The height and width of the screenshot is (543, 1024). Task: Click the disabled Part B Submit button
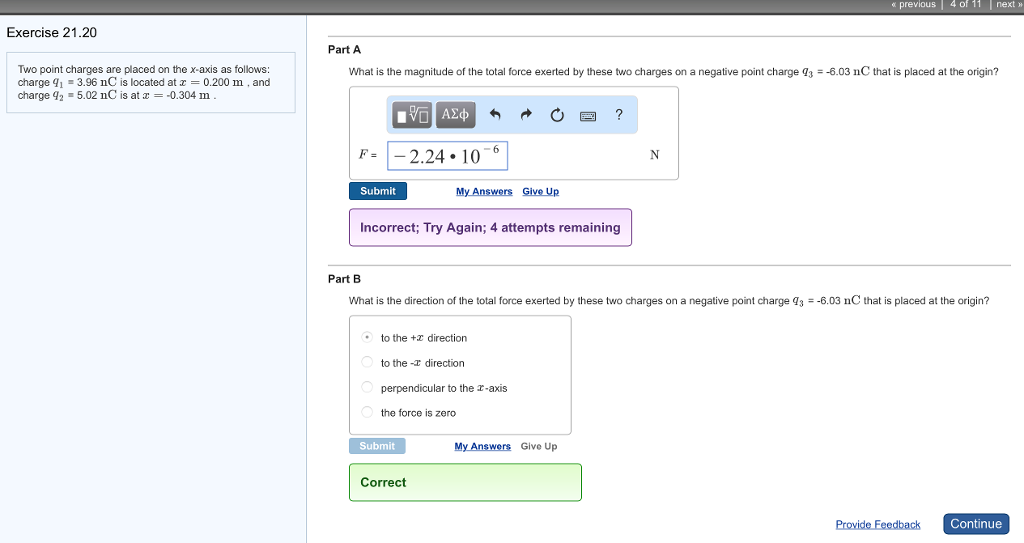[x=377, y=446]
